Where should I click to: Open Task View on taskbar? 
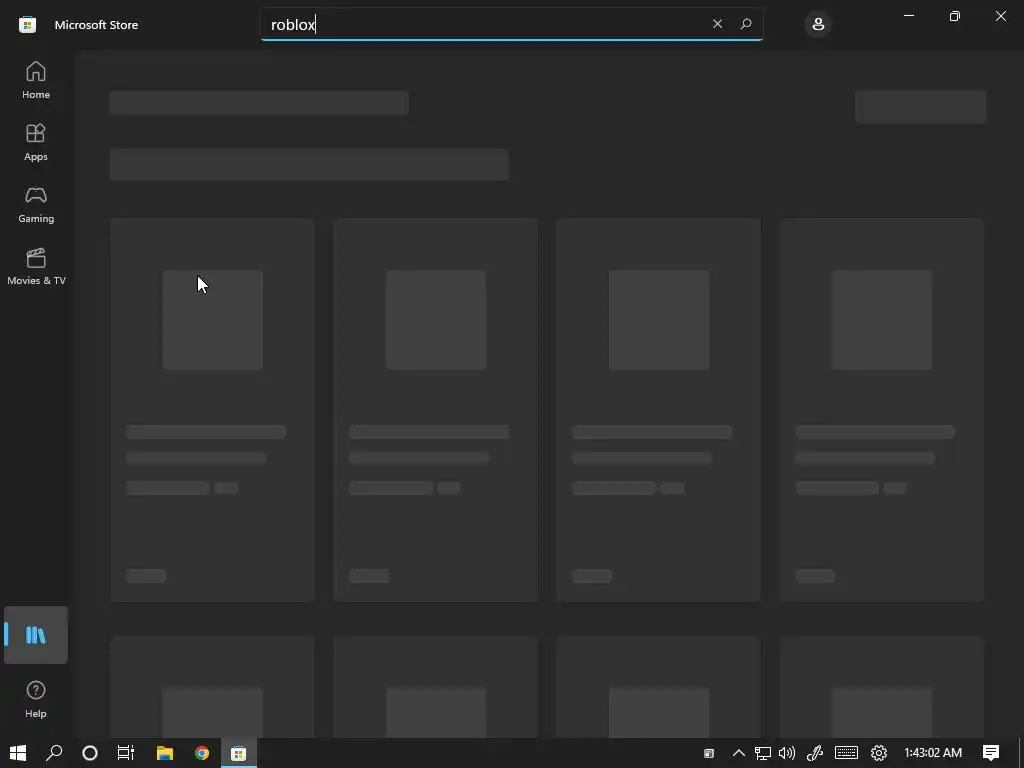click(126, 753)
